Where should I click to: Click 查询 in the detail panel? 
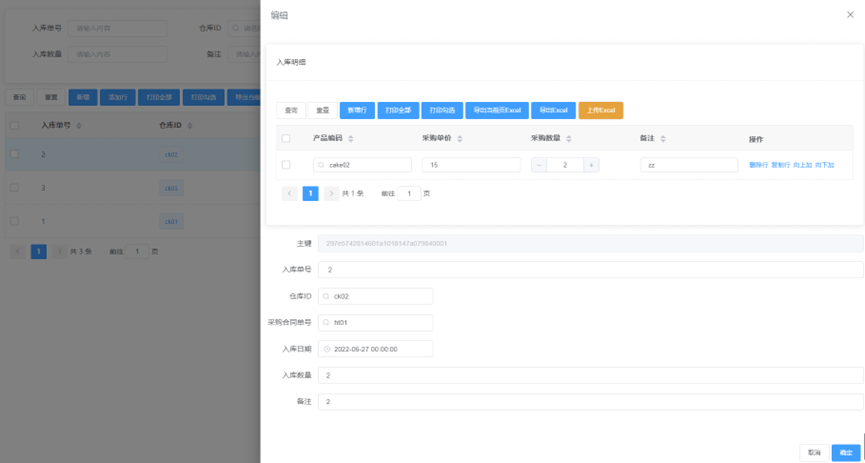(x=291, y=110)
